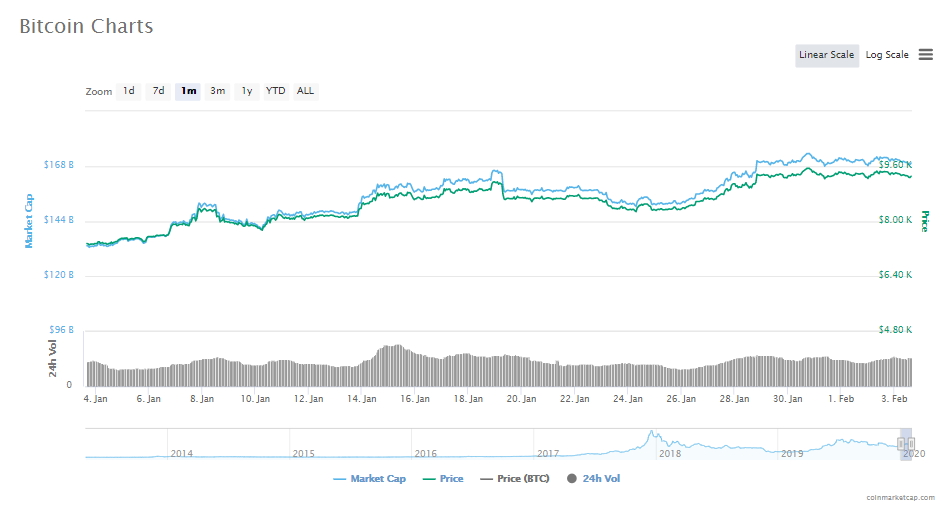Open the coinmarketcap.com credit link
Screen dimensions: 949x511
(900, 497)
